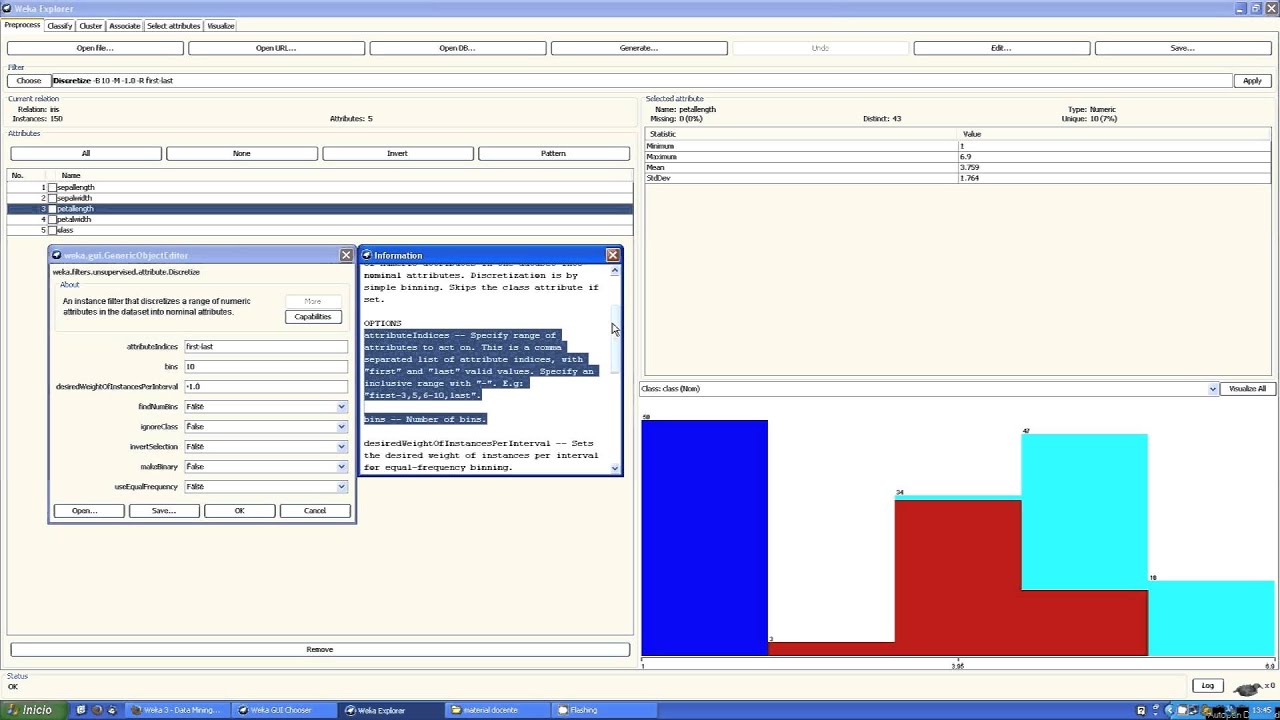Tick the sepalwidth attribute checkbox
This screenshot has width=1280, height=720.
click(53, 198)
